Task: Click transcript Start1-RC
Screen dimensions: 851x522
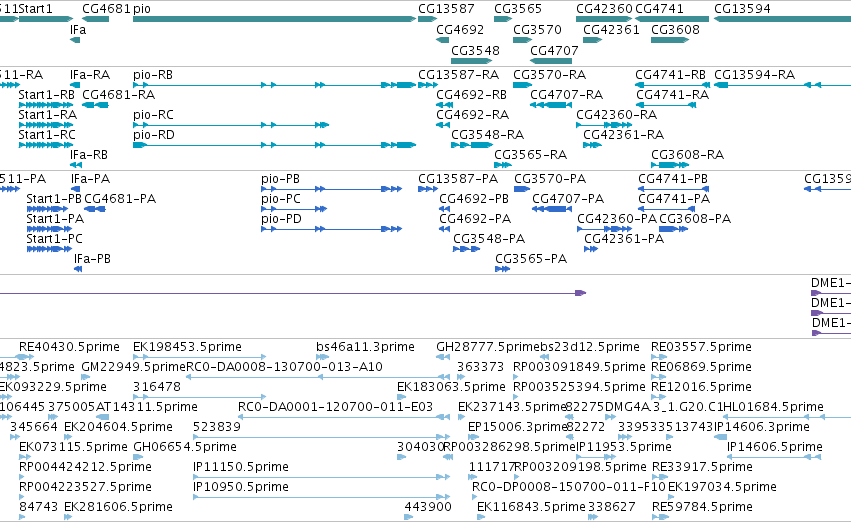Action: [46, 145]
